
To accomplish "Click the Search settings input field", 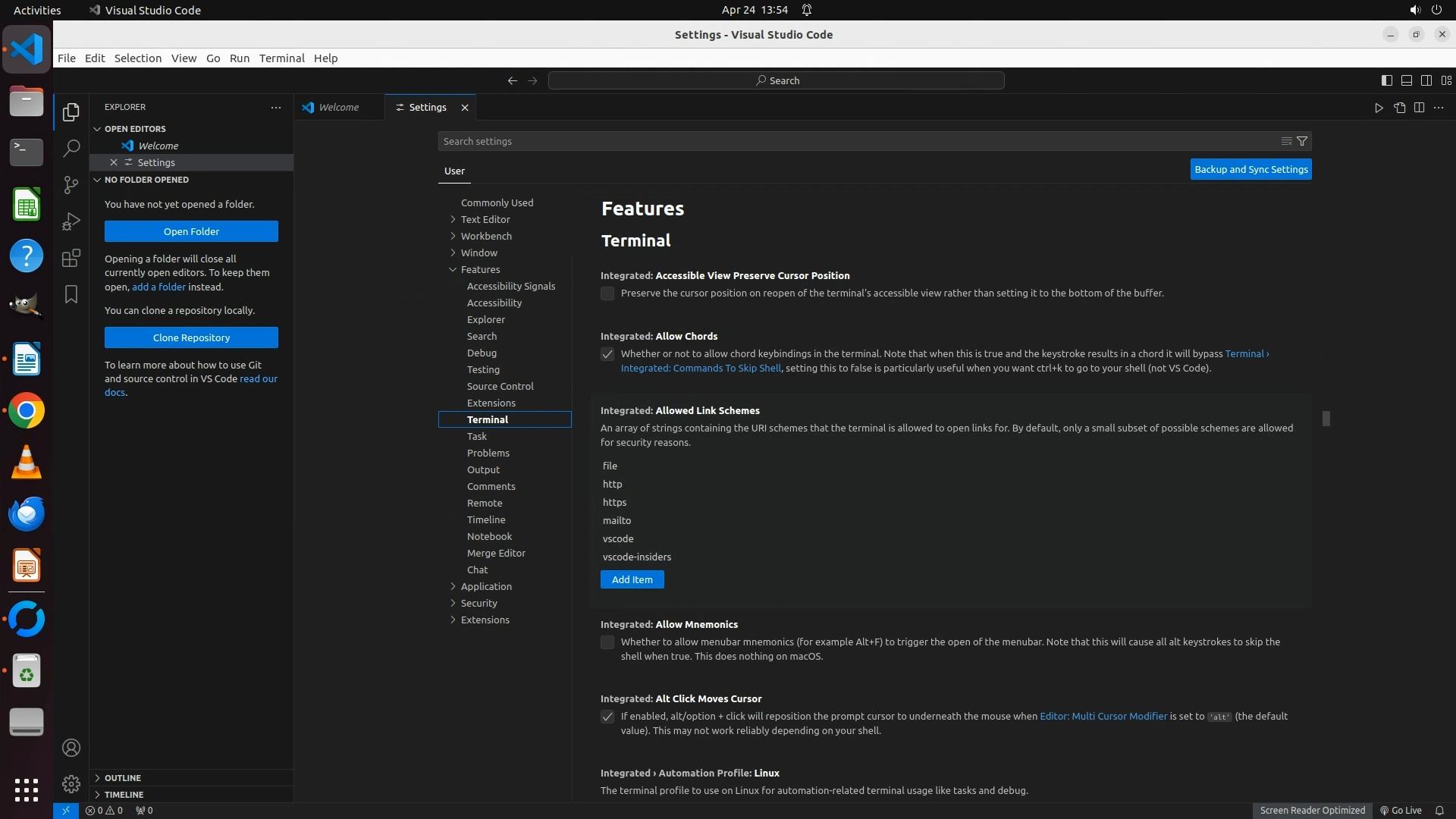I will [857, 141].
